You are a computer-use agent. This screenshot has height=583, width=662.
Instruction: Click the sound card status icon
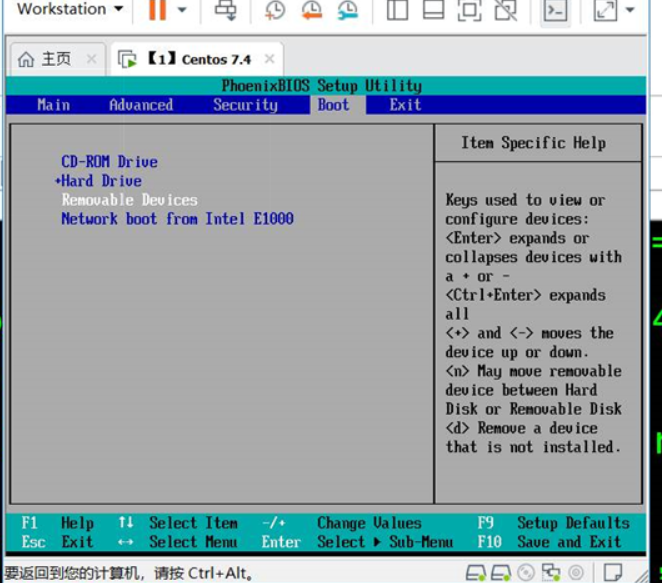pyautogui.click(x=576, y=573)
